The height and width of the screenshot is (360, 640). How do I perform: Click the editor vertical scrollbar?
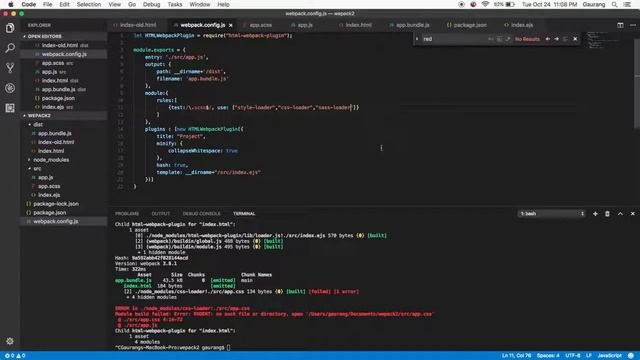(638, 82)
